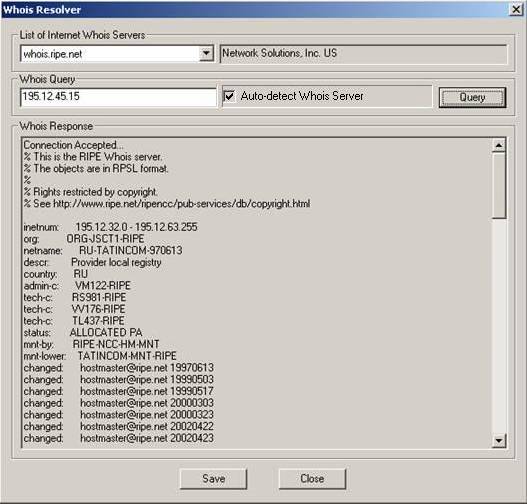Click the inetnum line in response
Viewport: 527px width, 504px height.
tap(110, 227)
